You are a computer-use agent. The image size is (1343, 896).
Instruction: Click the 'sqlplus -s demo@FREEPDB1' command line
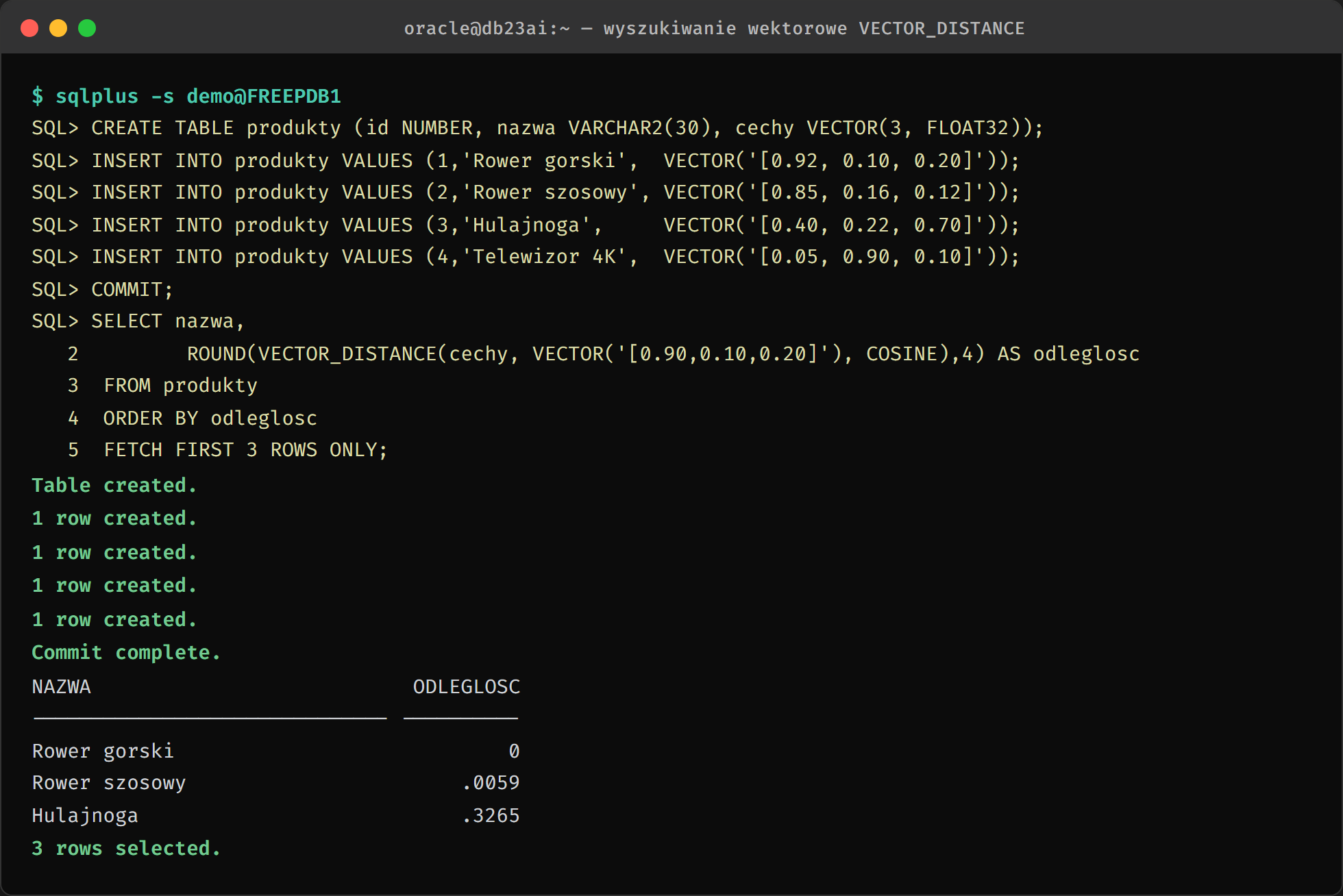(x=186, y=96)
